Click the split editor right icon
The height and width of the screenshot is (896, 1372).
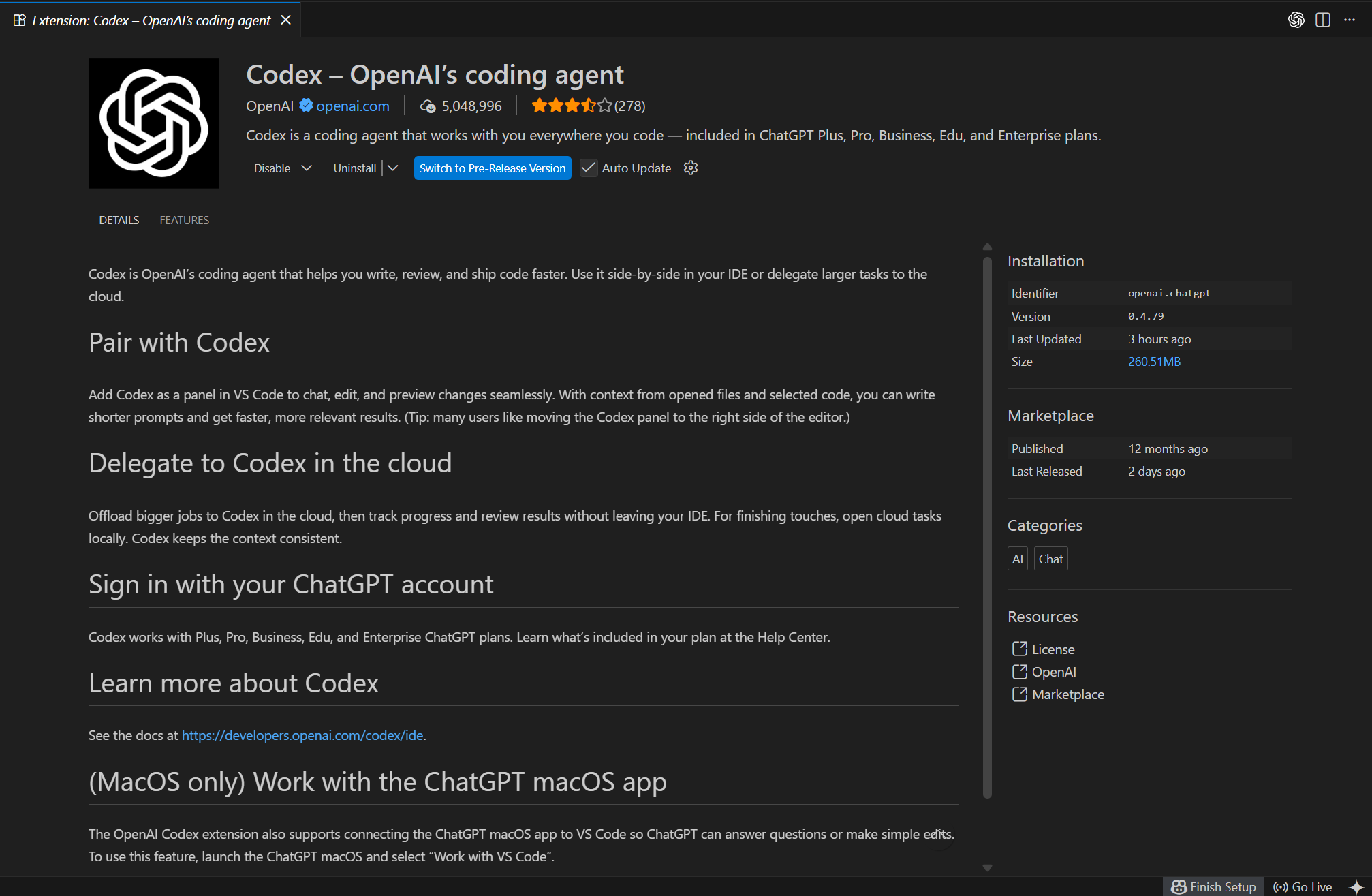[x=1323, y=20]
